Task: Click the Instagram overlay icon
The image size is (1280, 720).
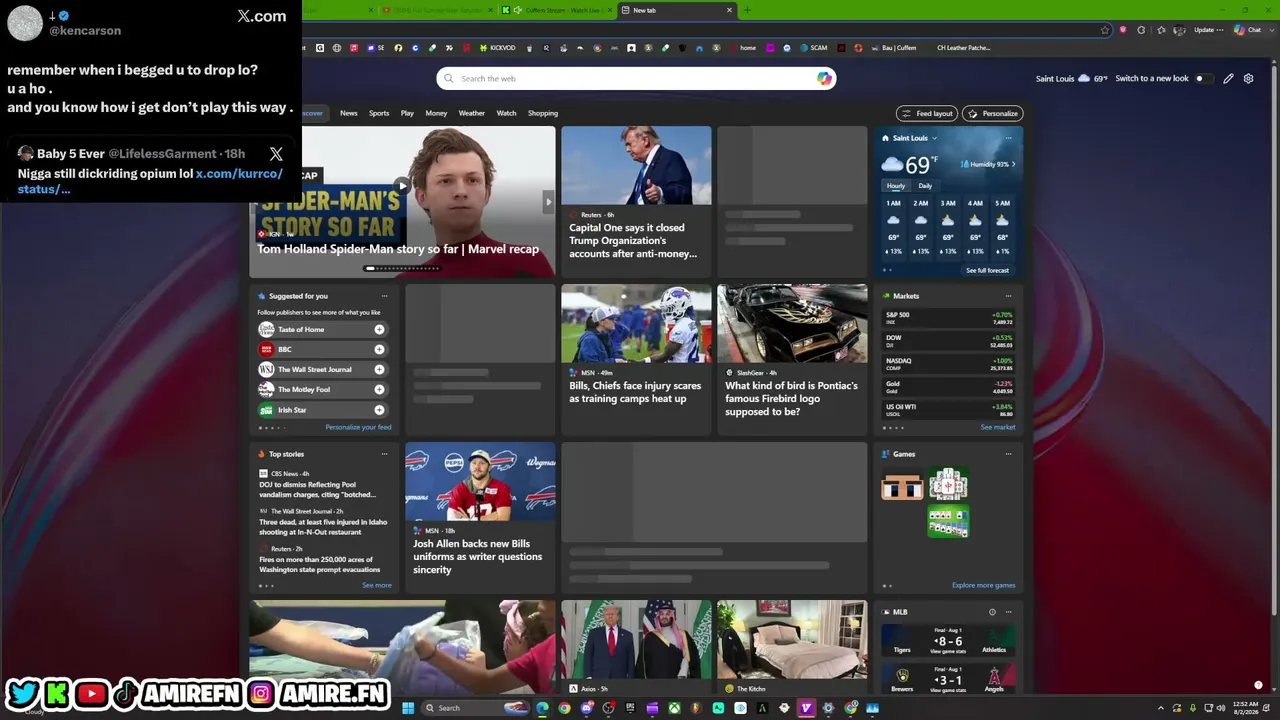Action: coord(261,693)
